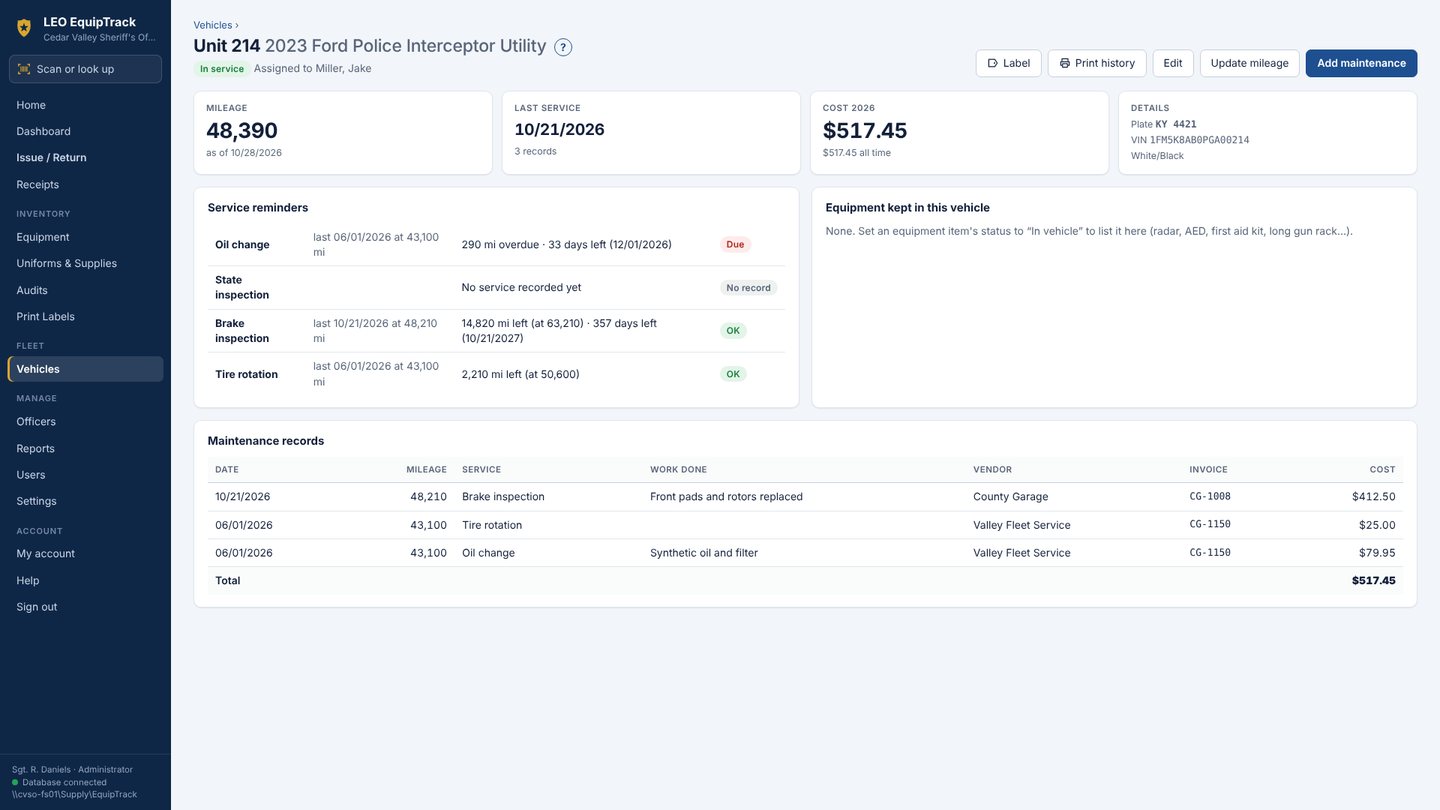Click 'Synthetic oil and filter' work entry
This screenshot has width=1440, height=810.
pos(704,553)
